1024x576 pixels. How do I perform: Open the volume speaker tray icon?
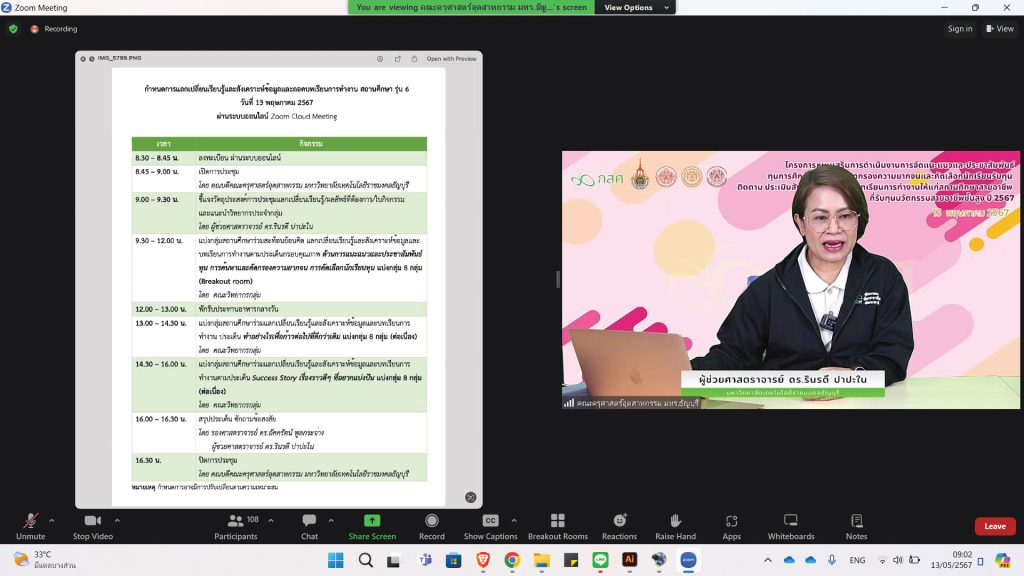click(897, 560)
